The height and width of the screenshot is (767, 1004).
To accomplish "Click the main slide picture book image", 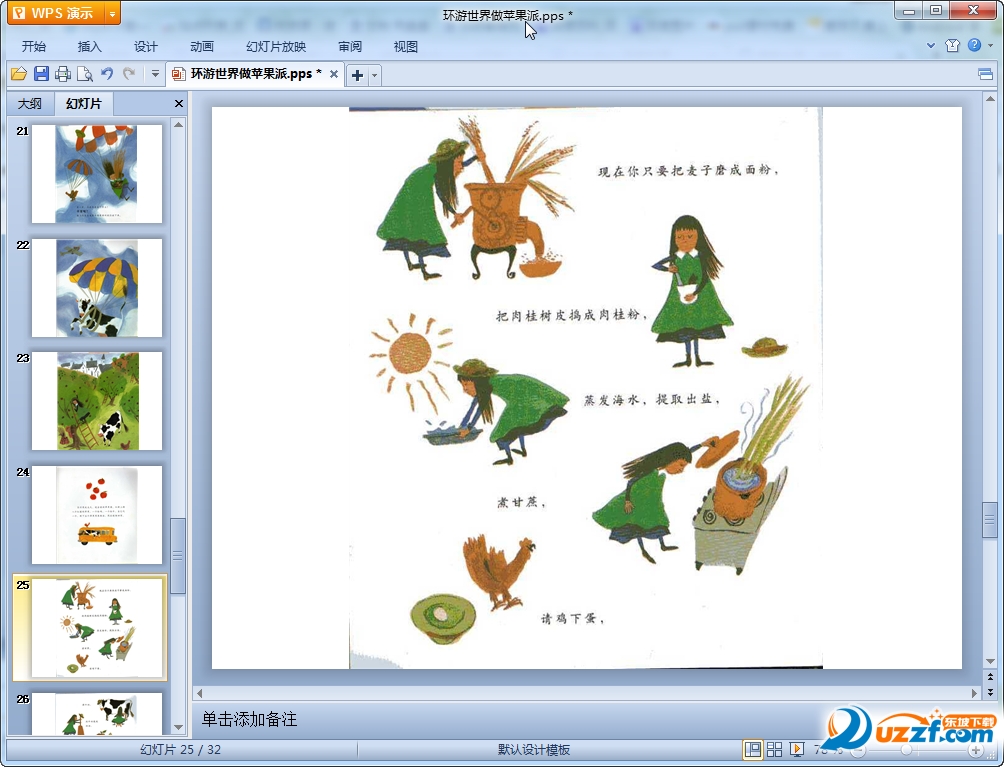I will point(586,388).
